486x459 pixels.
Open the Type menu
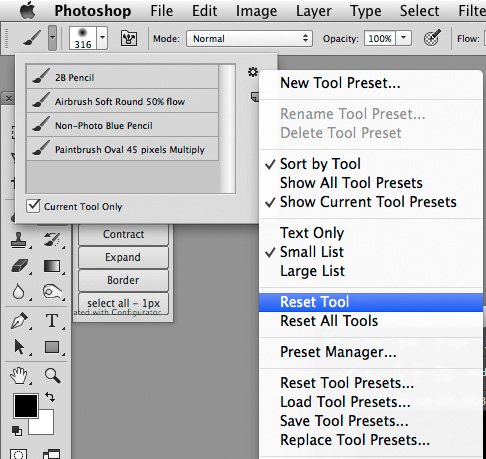366,11
